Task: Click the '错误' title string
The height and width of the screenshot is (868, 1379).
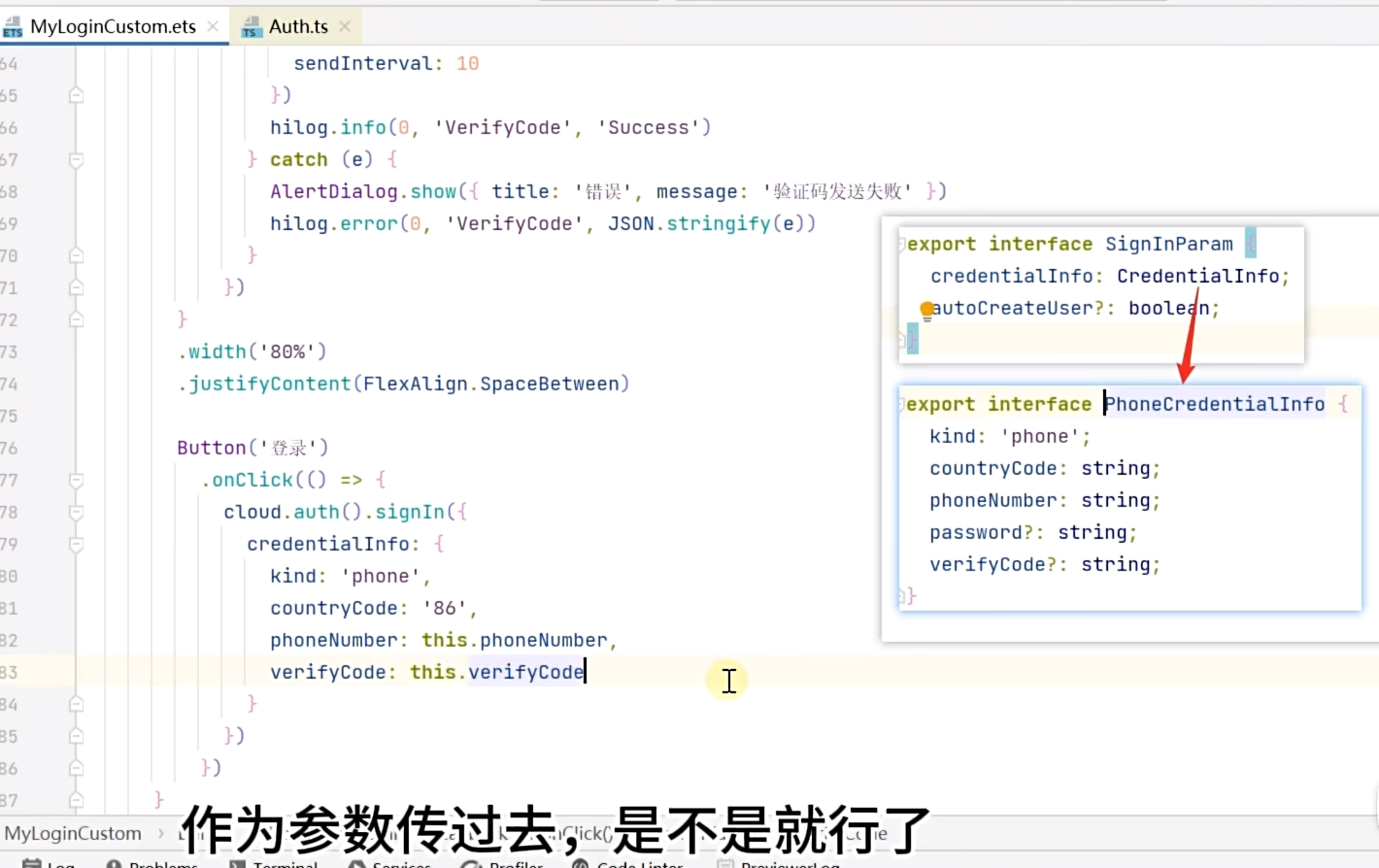Action: [603, 191]
